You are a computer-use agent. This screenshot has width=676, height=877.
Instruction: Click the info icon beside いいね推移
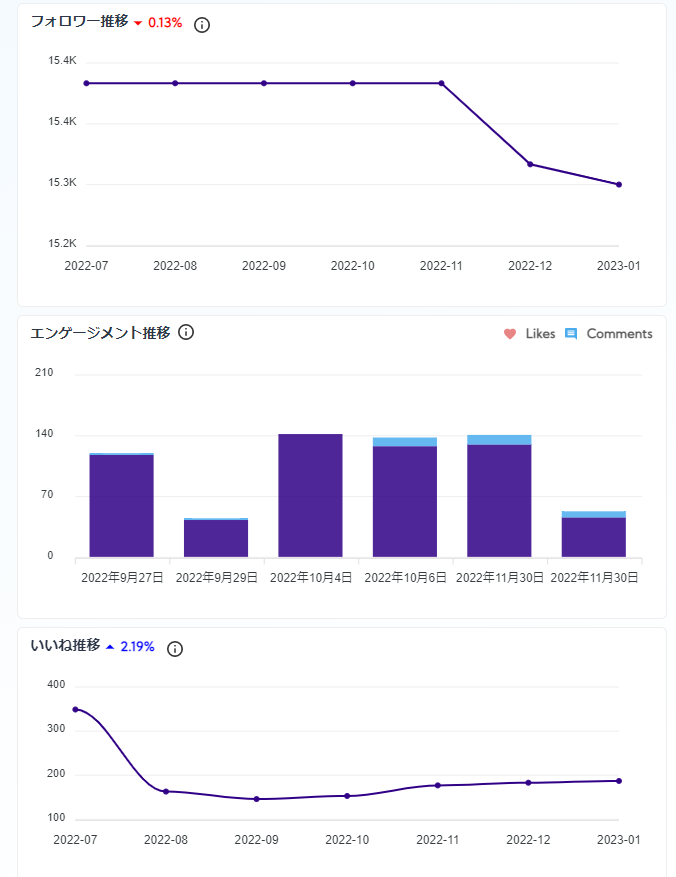point(175,649)
